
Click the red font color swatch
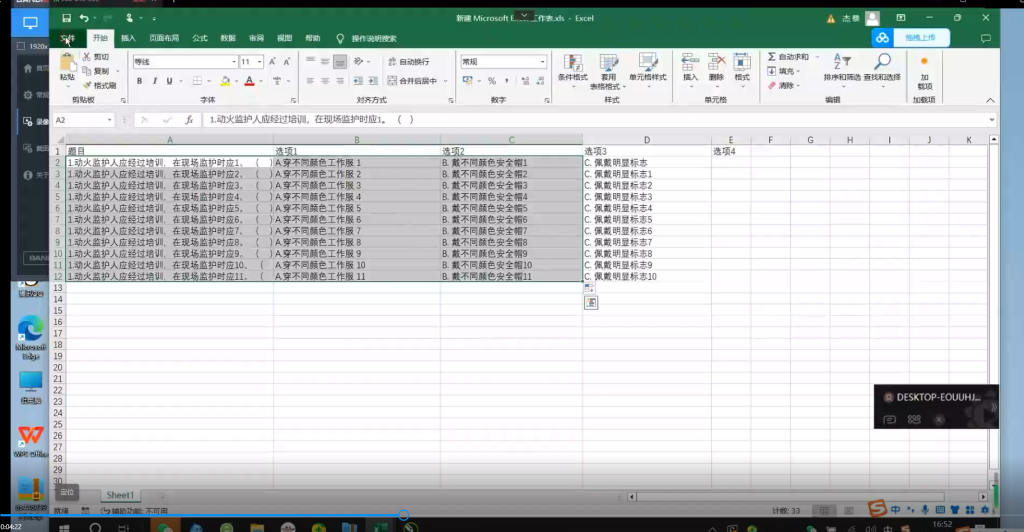(249, 81)
